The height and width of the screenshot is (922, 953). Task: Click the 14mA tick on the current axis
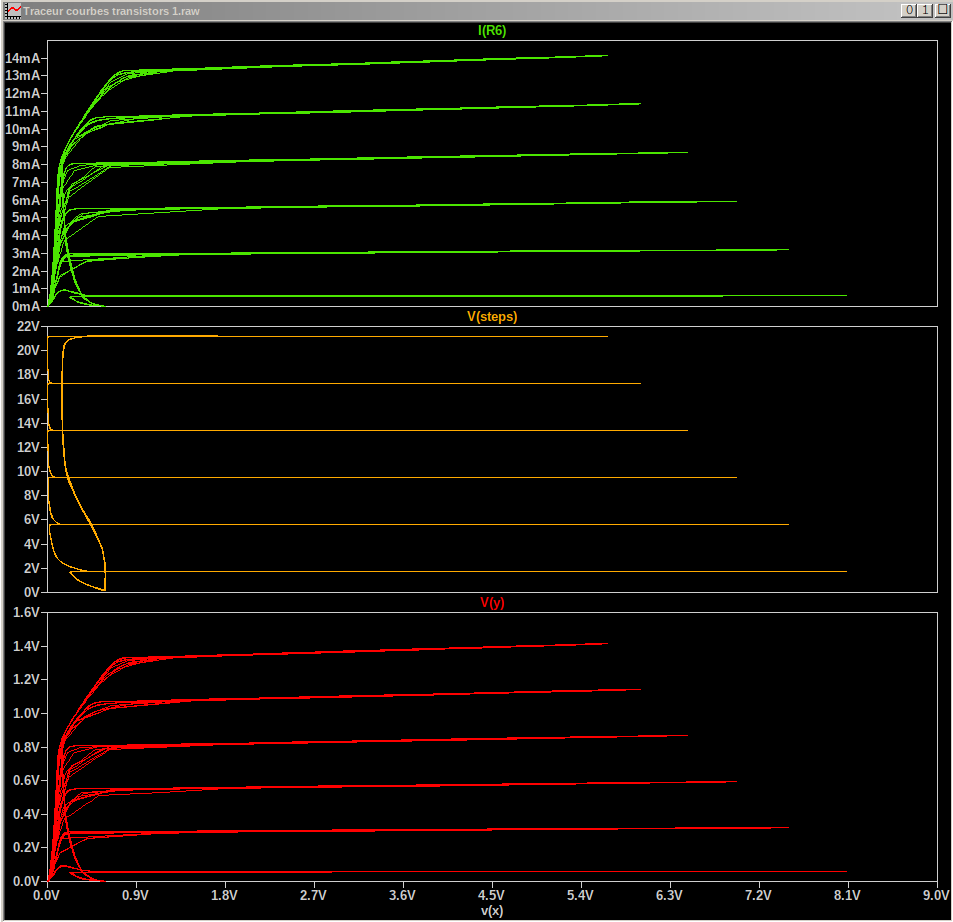pos(22,58)
